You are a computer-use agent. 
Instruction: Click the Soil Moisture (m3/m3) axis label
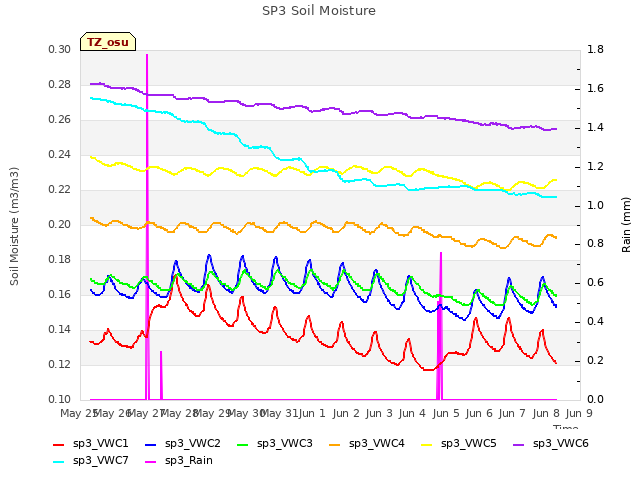(x=14, y=226)
